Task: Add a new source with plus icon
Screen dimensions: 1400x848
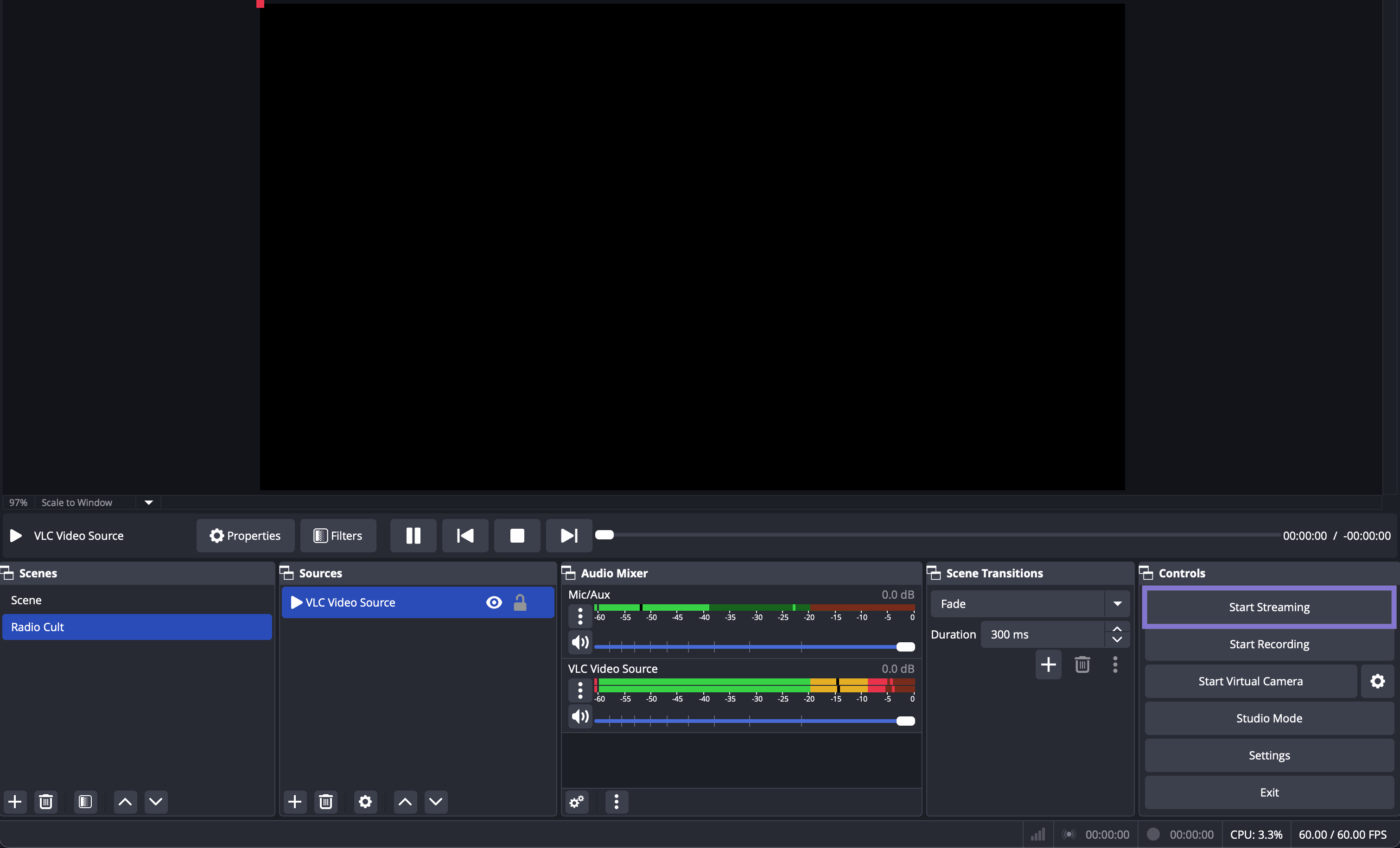Action: [x=295, y=801]
